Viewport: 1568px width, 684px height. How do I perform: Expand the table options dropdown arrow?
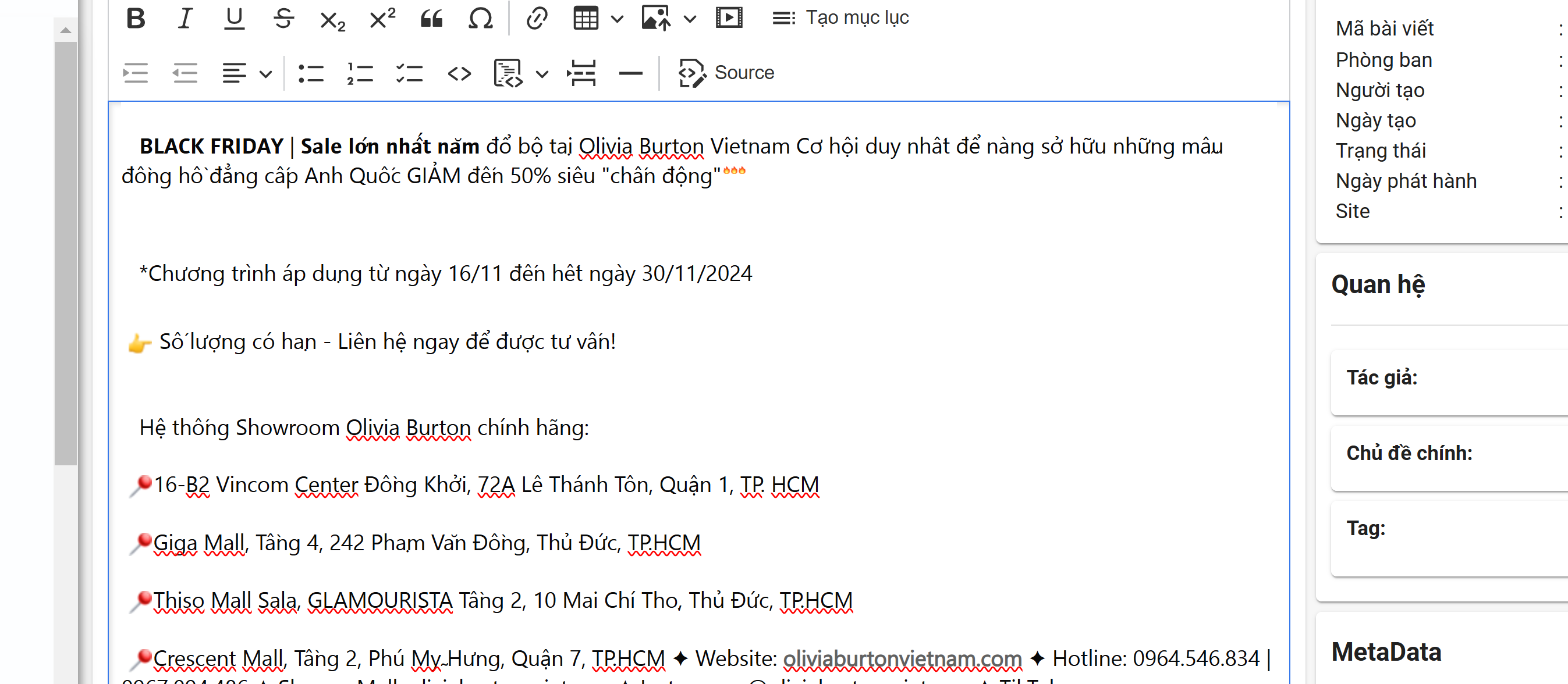(617, 19)
